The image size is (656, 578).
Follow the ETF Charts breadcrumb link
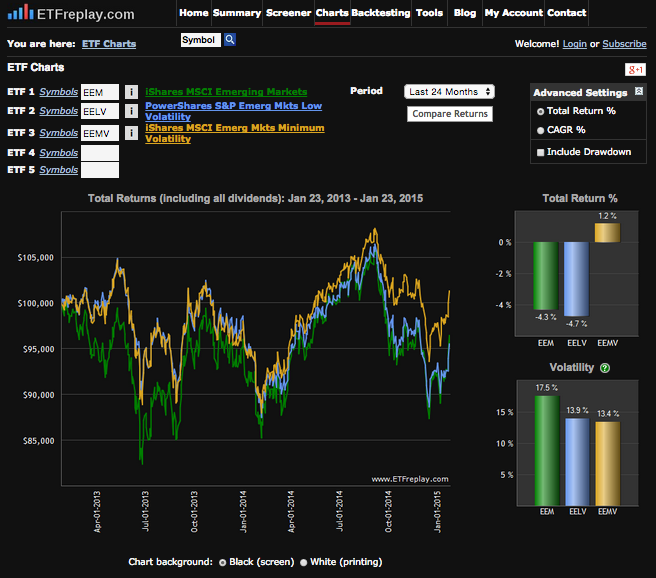coord(109,44)
